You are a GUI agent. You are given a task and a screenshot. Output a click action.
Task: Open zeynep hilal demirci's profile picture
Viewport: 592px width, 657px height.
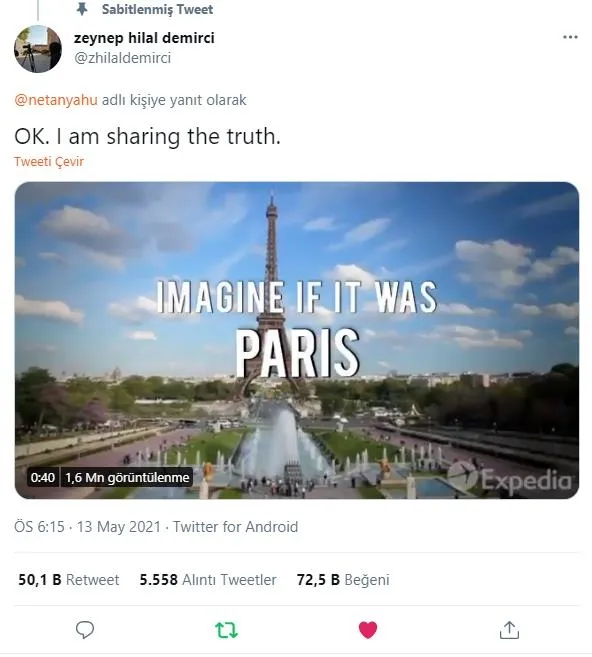pos(38,49)
